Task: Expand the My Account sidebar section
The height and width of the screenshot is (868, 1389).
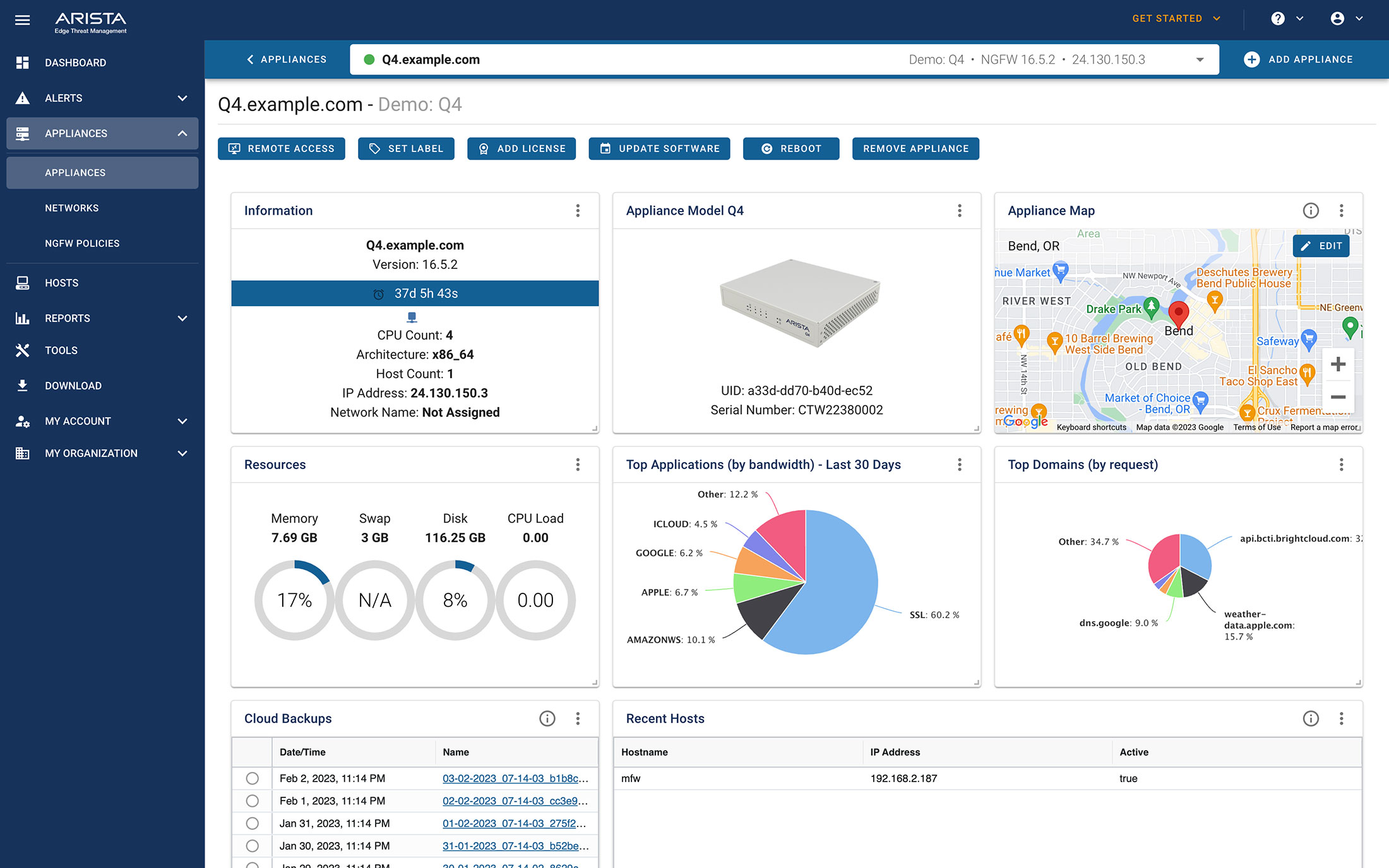Action: 182,421
